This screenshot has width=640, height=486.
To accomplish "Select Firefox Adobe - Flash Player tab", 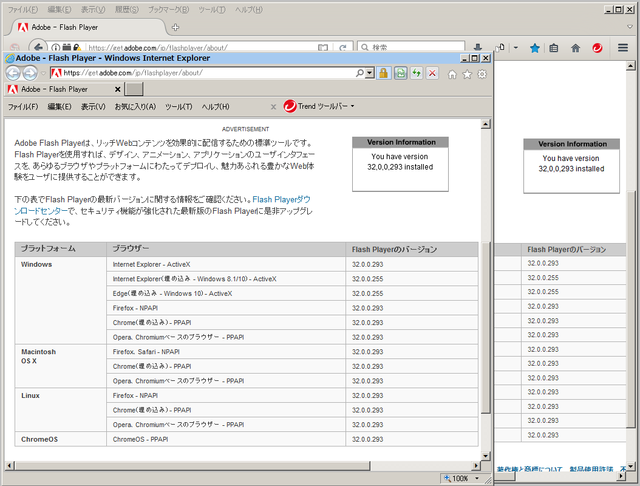I will pos(88,27).
